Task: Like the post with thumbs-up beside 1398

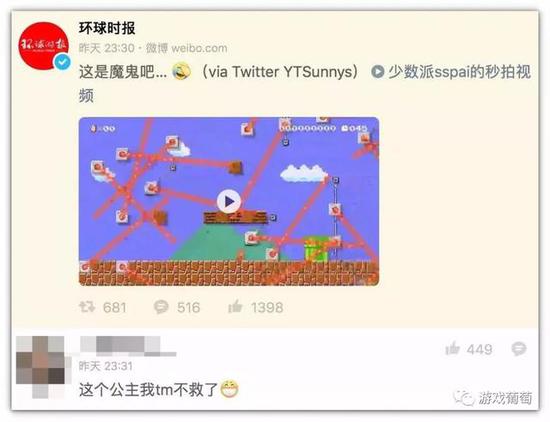Action: [235, 307]
